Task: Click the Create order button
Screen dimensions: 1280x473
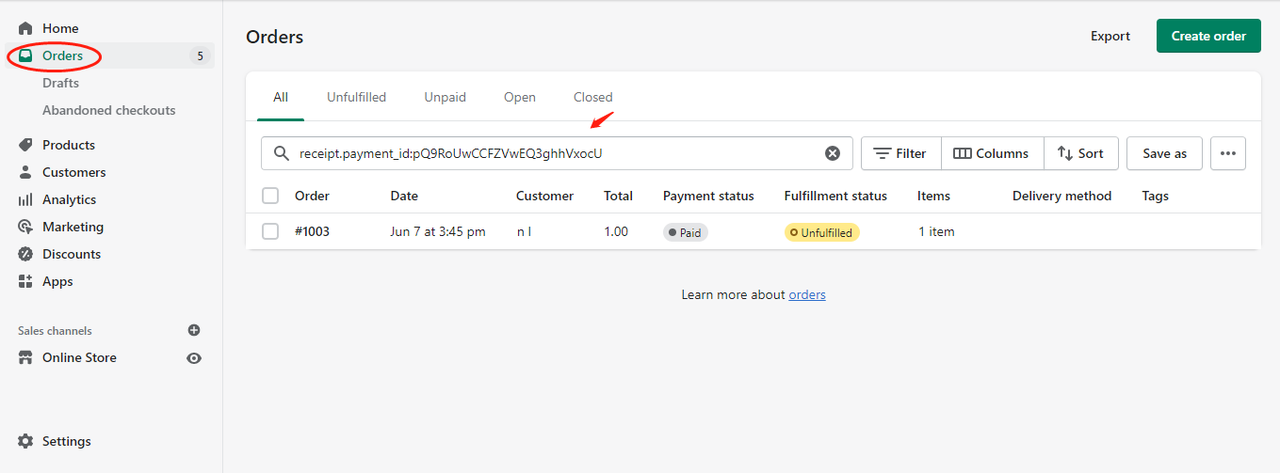Action: (1209, 36)
